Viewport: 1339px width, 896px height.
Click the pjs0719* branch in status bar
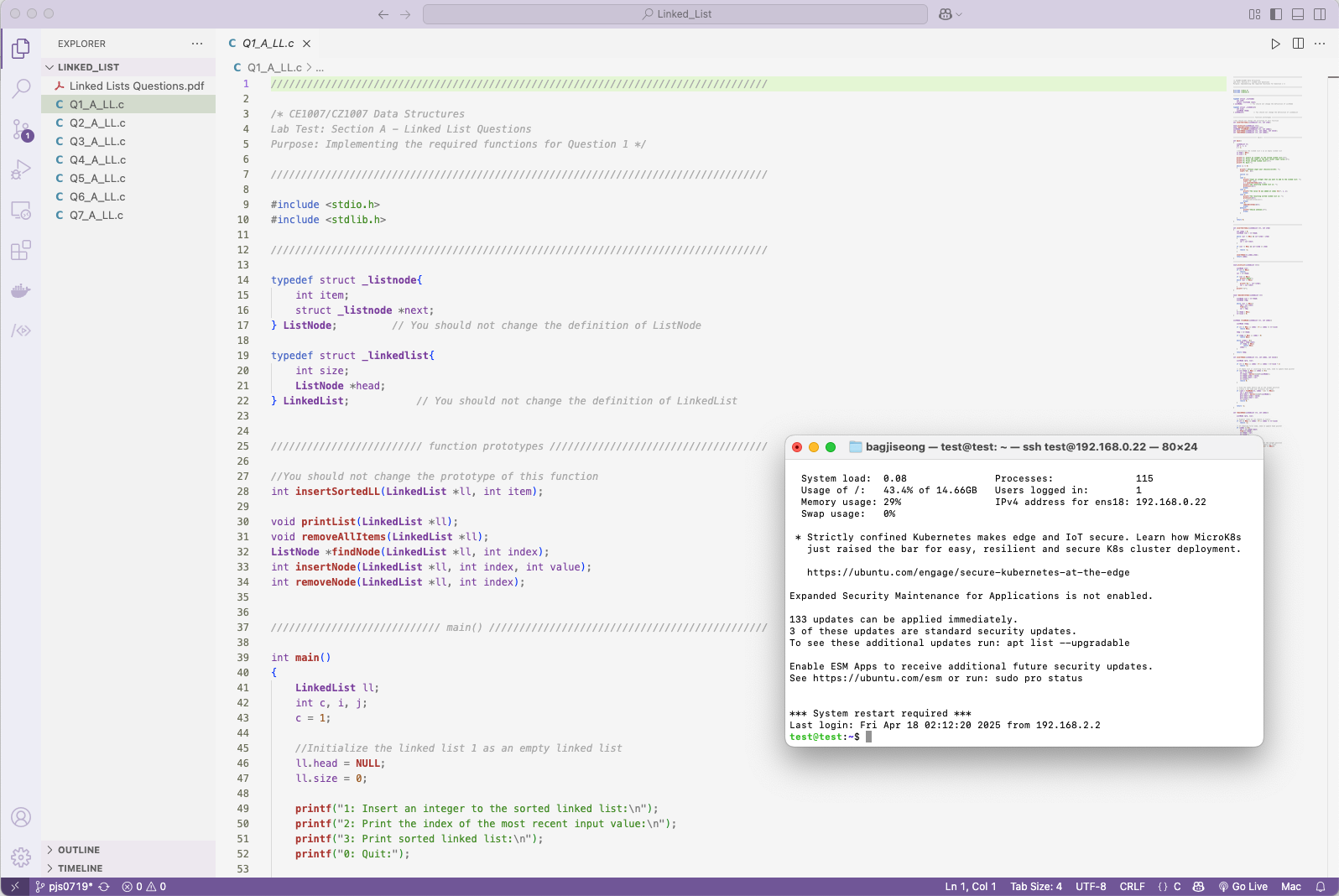pyautogui.click(x=64, y=887)
